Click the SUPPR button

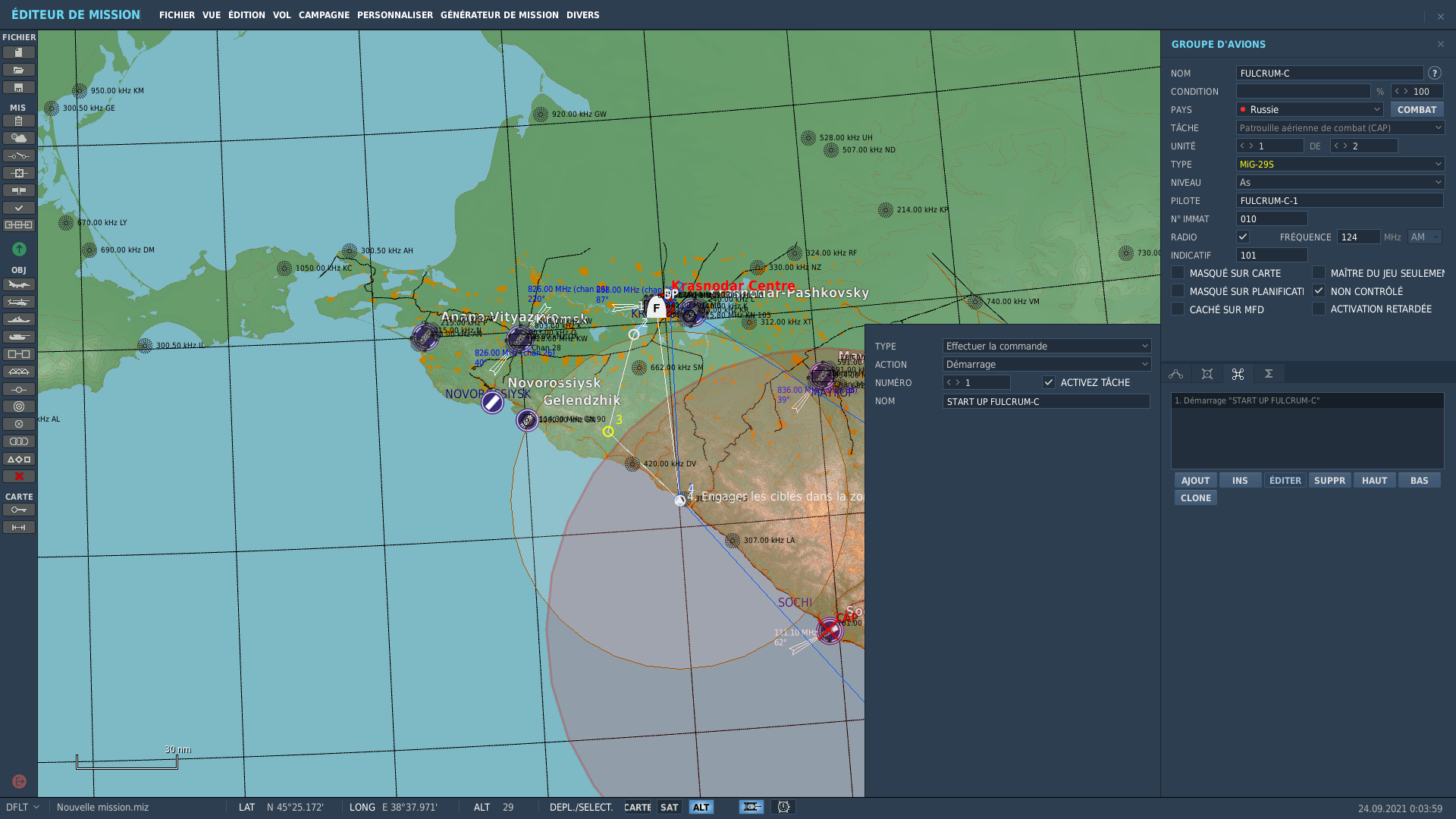point(1330,480)
